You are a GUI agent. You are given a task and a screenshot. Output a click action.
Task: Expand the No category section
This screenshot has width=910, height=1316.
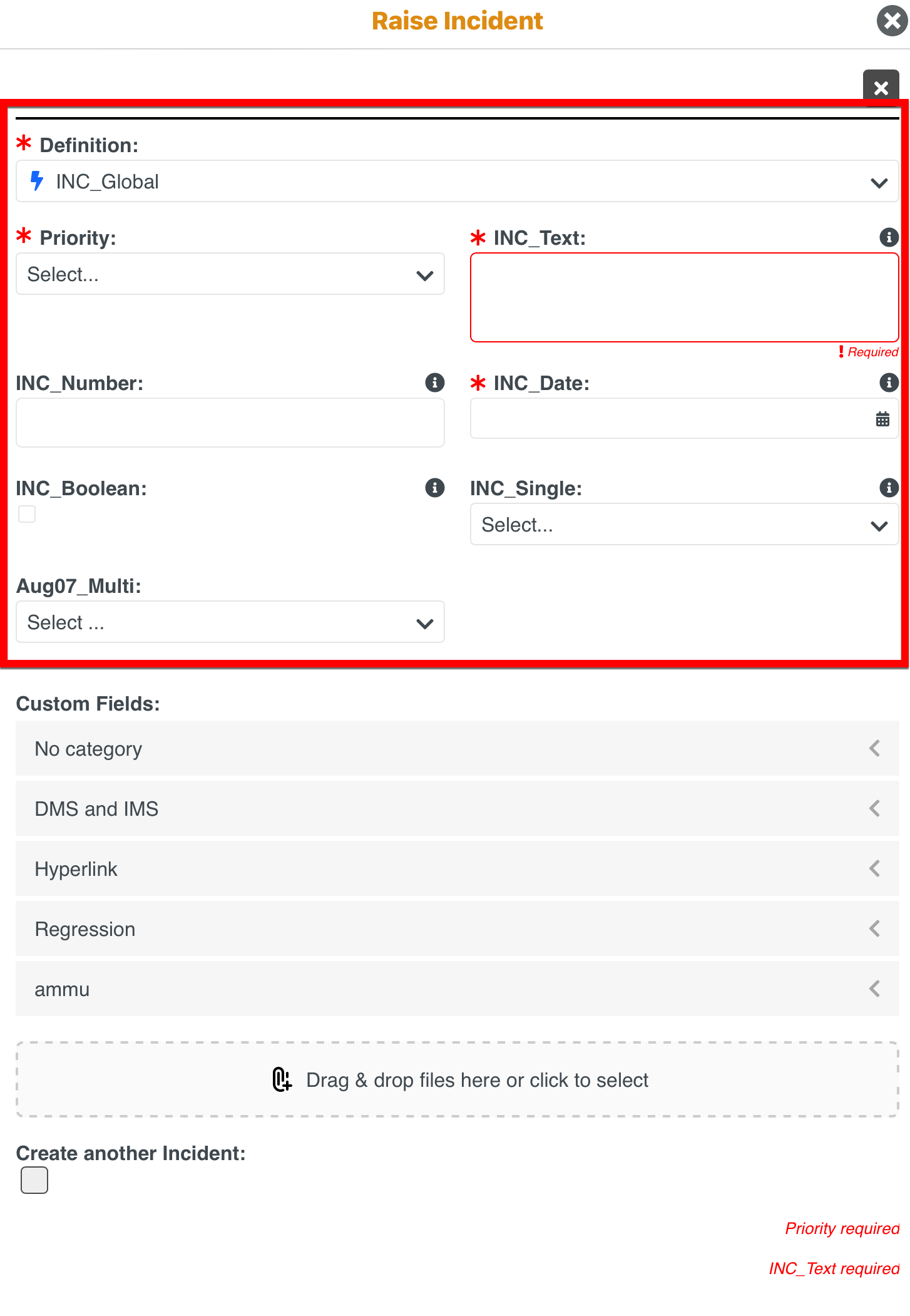457,749
